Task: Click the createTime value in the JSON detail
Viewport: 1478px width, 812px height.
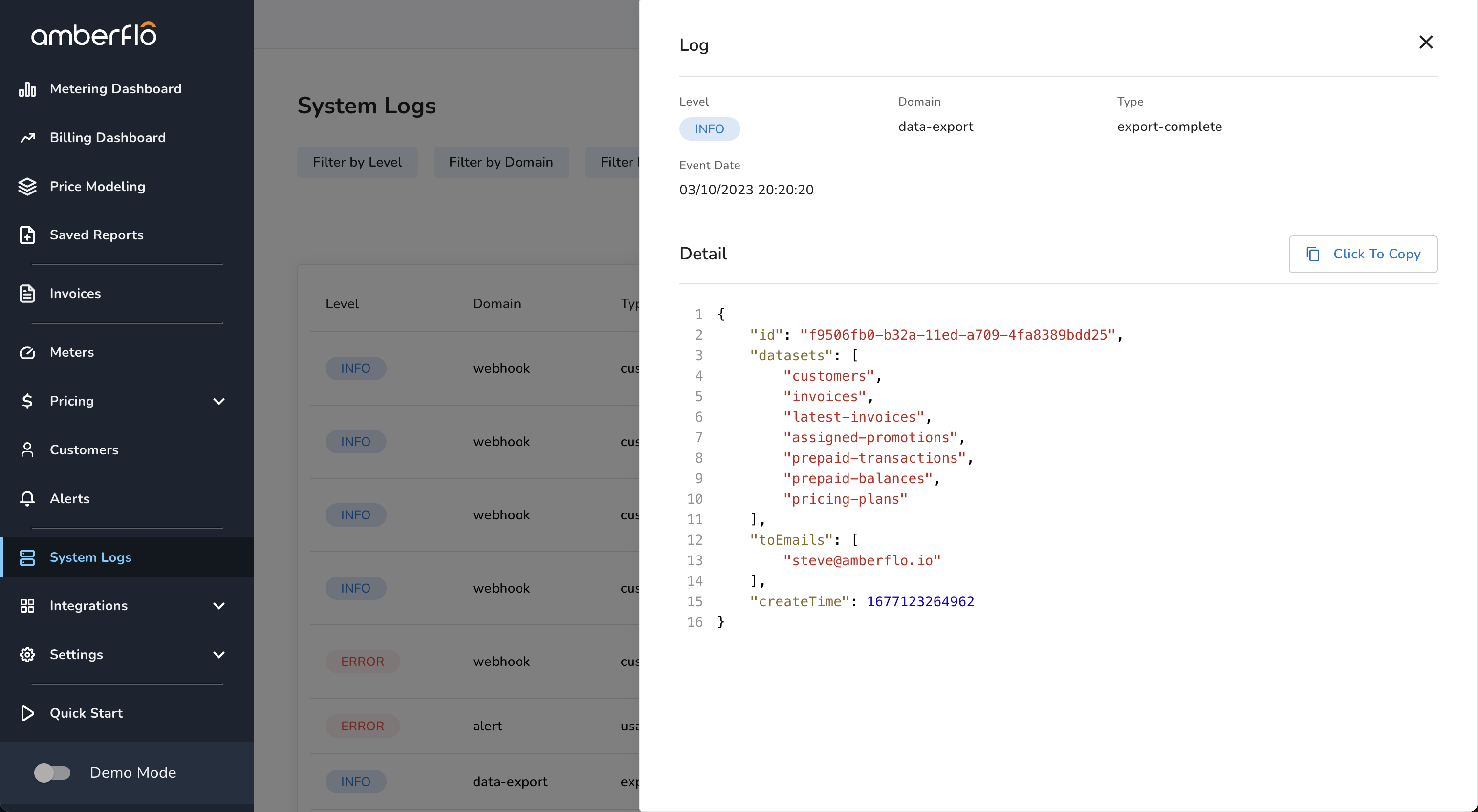Action: pos(920,601)
